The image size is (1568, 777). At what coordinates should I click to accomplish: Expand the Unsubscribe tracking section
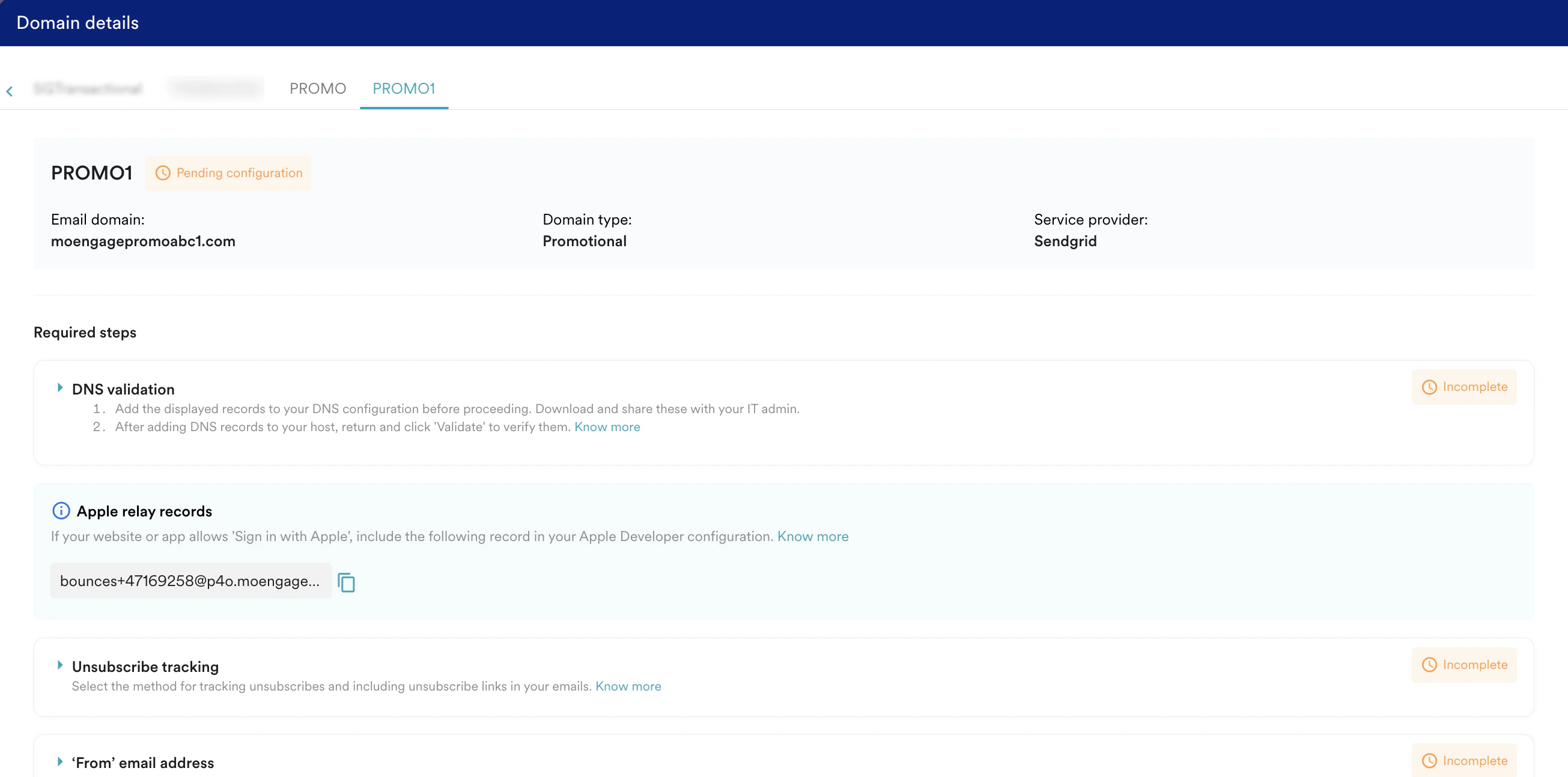pyautogui.click(x=59, y=665)
